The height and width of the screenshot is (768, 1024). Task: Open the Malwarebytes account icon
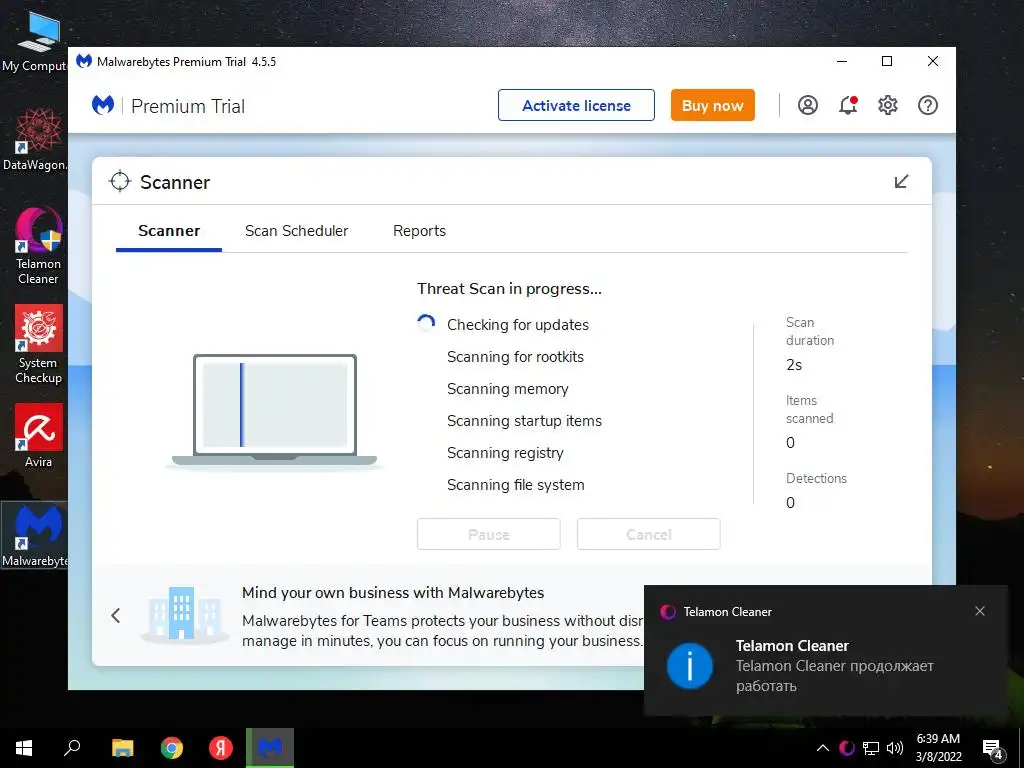point(807,105)
